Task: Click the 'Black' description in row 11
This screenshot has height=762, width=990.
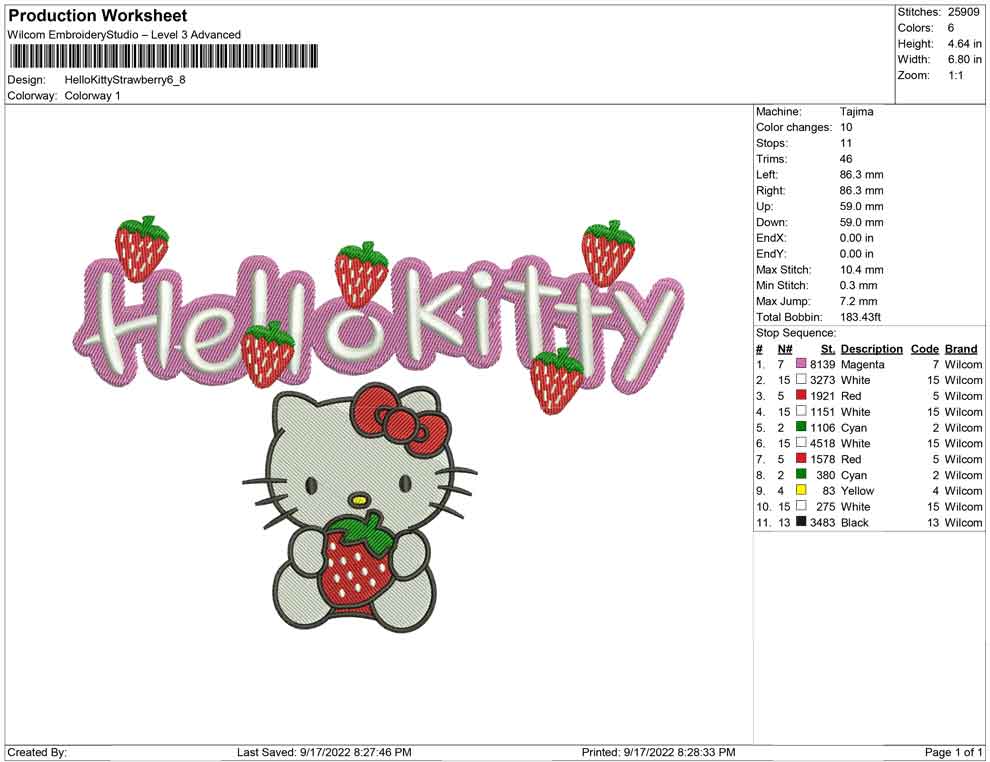Action: point(854,522)
